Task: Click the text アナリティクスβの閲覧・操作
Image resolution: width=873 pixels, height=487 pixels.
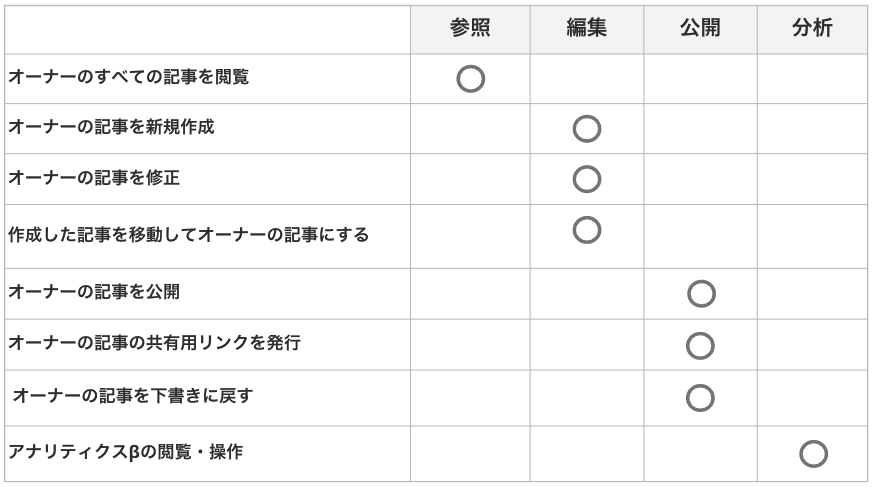Action: 126,452
